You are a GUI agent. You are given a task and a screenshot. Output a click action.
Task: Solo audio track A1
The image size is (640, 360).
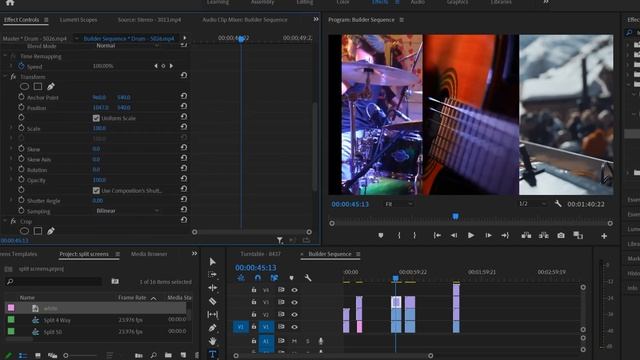pyautogui.click(x=307, y=341)
